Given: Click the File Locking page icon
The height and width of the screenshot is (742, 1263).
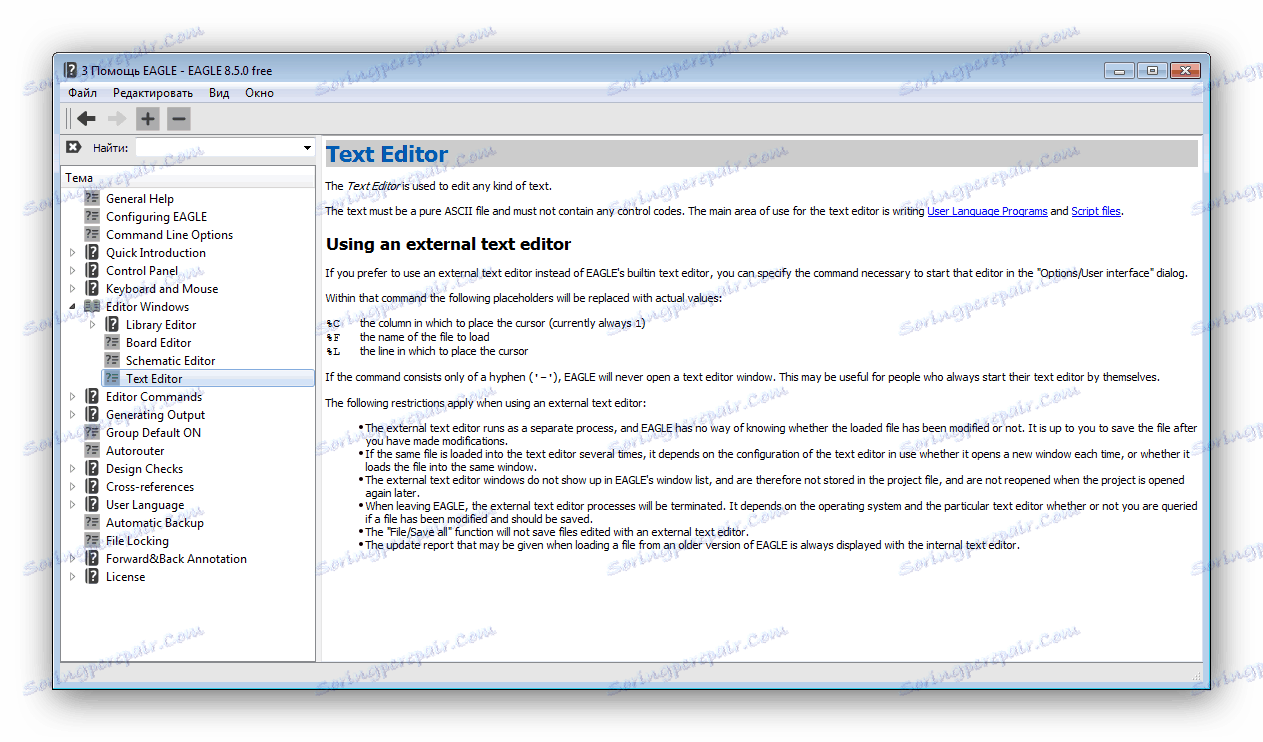Looking at the screenshot, I should tap(92, 540).
